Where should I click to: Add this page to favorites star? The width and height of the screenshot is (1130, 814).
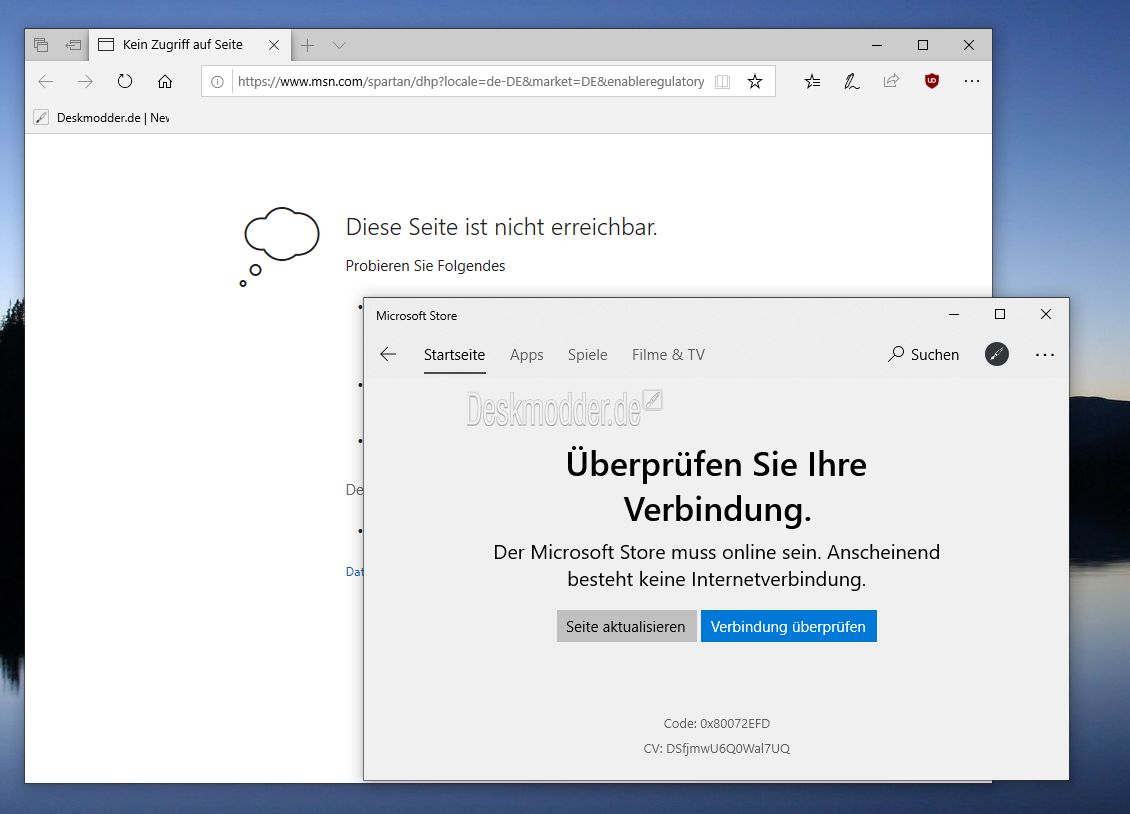pyautogui.click(x=755, y=81)
